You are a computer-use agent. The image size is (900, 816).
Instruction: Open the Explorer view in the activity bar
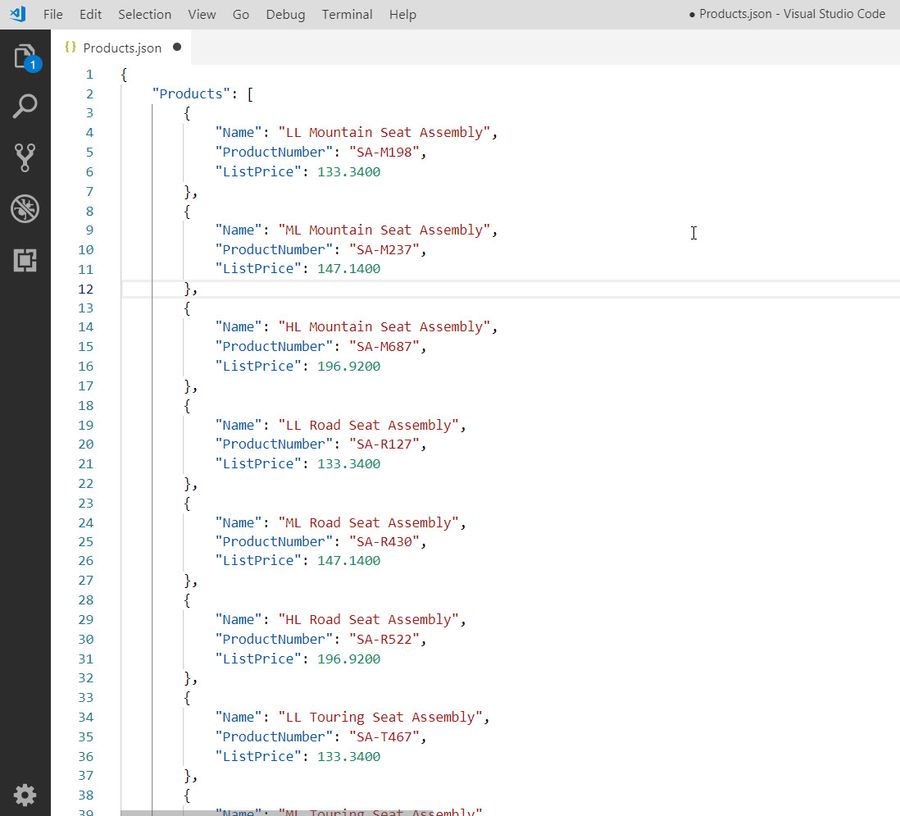pyautogui.click(x=24, y=57)
